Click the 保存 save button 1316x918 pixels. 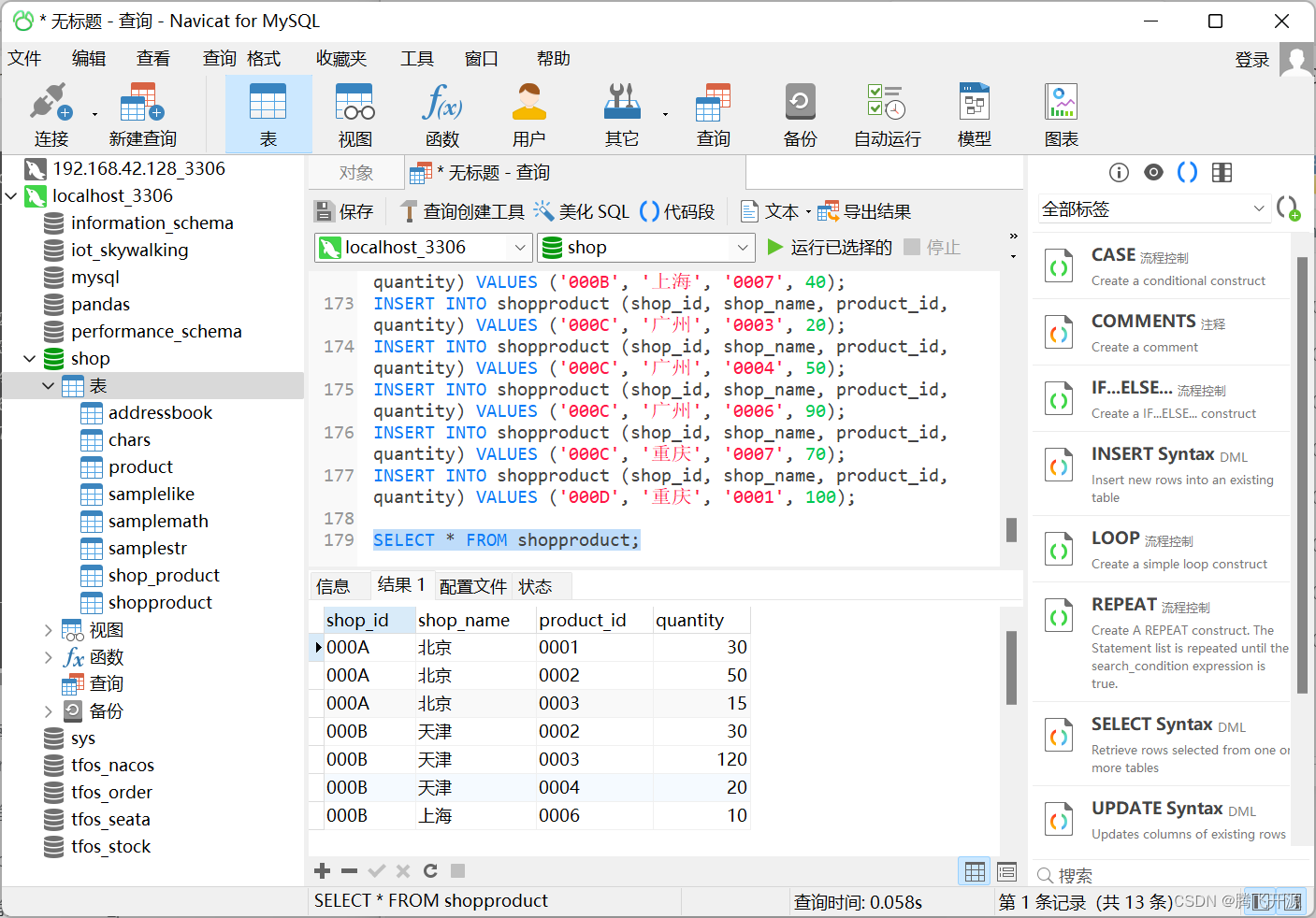[344, 211]
